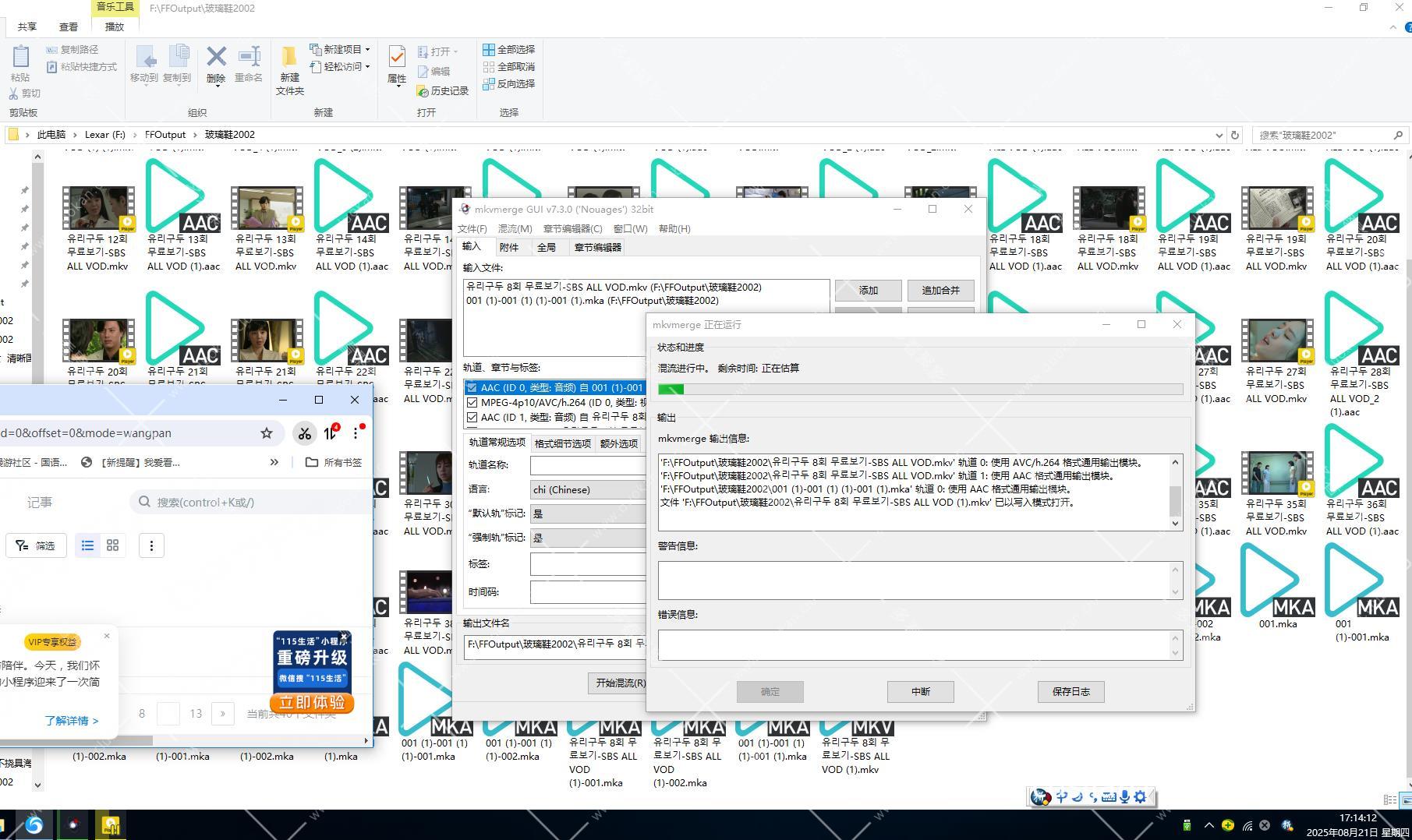
Task: Uncheck the AAC (ID 0) audio track
Action: [x=472, y=388]
